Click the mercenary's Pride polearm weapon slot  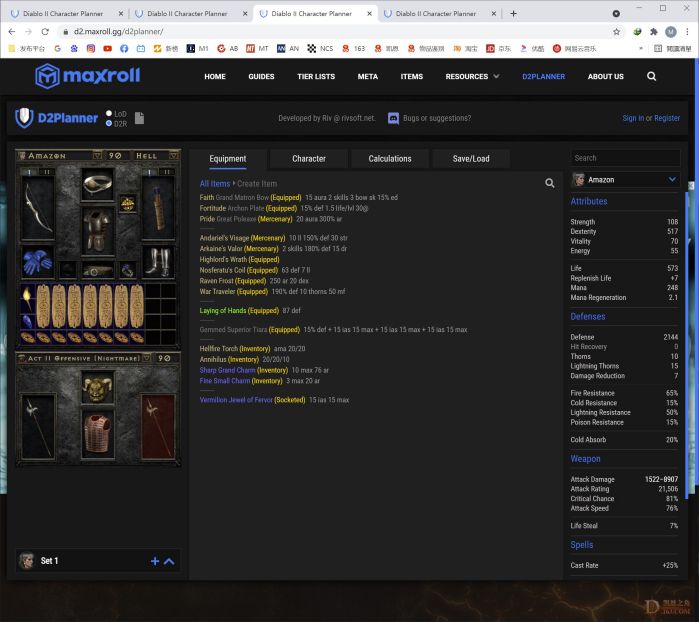[38, 426]
